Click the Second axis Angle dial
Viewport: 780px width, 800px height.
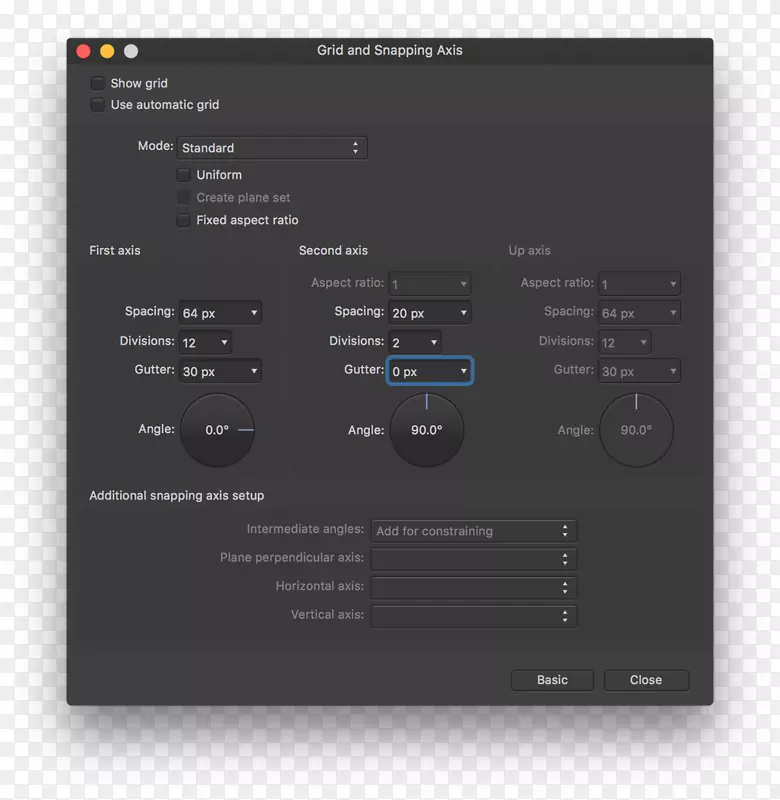pyautogui.click(x=427, y=430)
